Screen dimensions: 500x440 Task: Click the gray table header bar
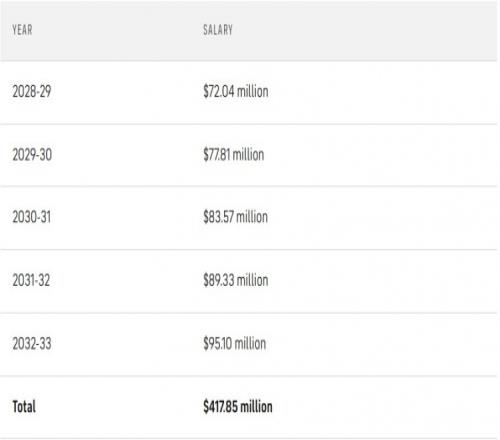248,30
